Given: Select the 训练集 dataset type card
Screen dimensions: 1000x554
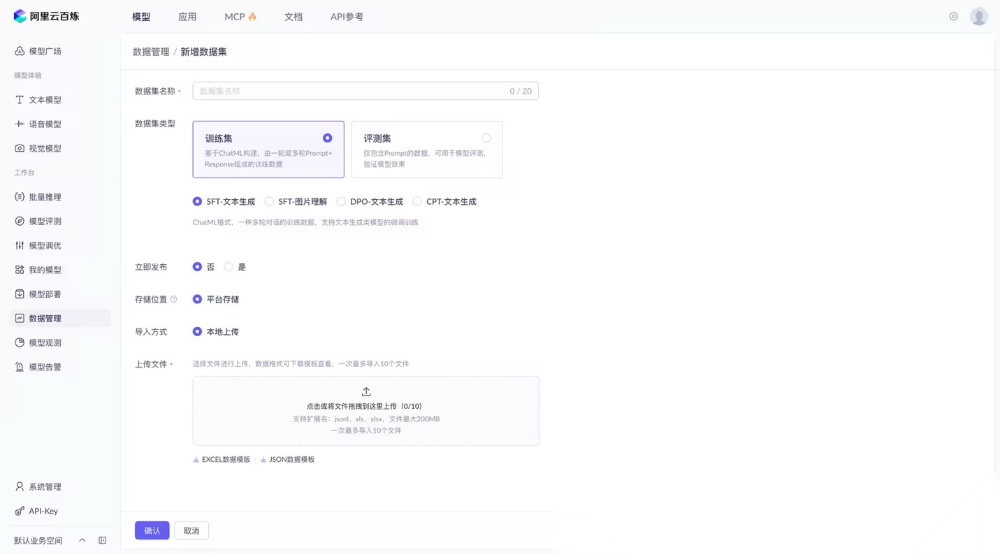Looking at the screenshot, I should [x=268, y=149].
